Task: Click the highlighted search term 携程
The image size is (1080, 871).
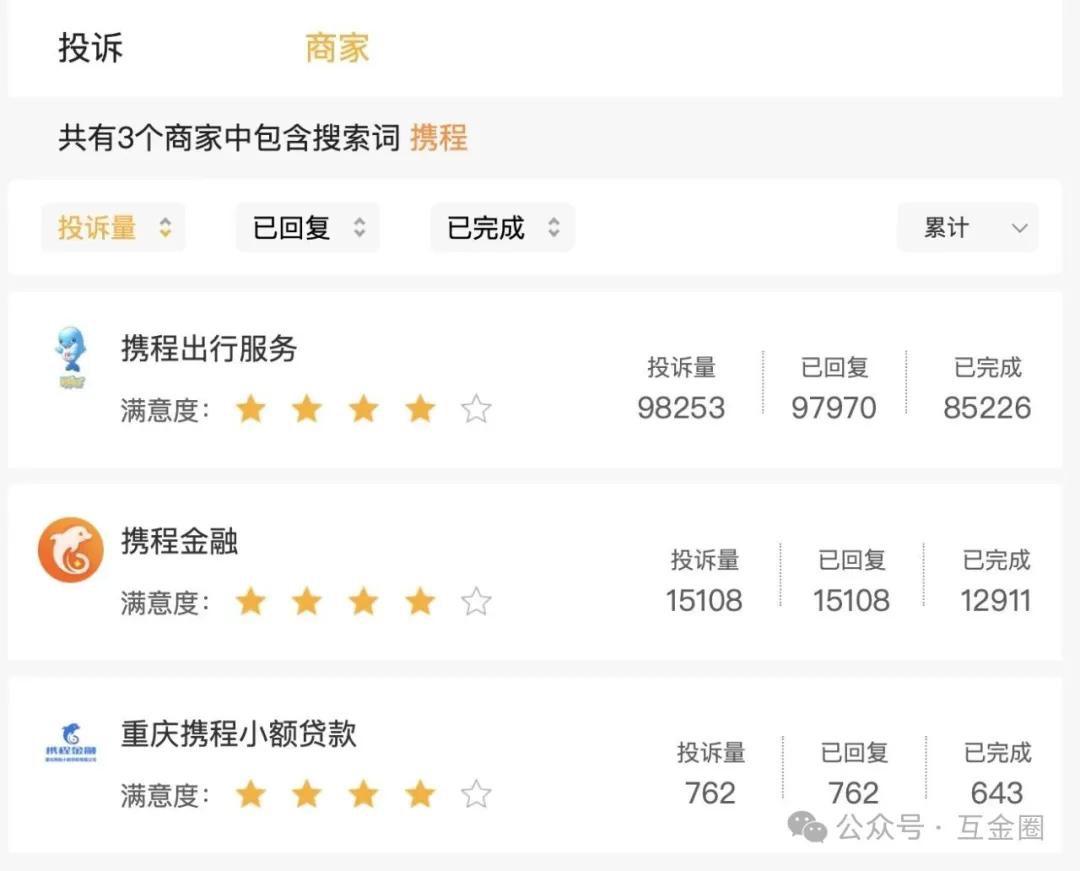Action: pyautogui.click(x=439, y=138)
